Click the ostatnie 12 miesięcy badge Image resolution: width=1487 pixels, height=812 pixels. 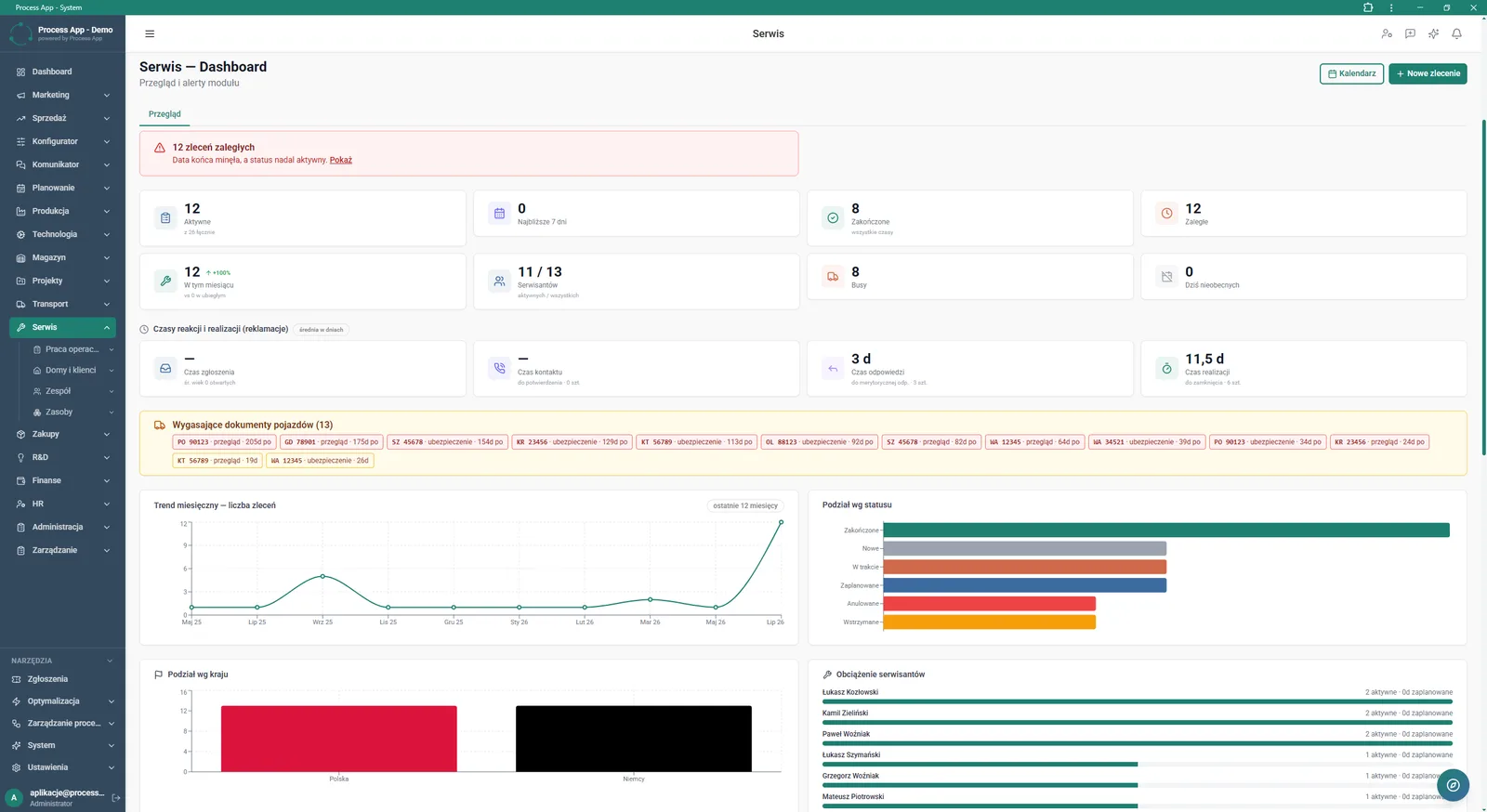point(745,505)
